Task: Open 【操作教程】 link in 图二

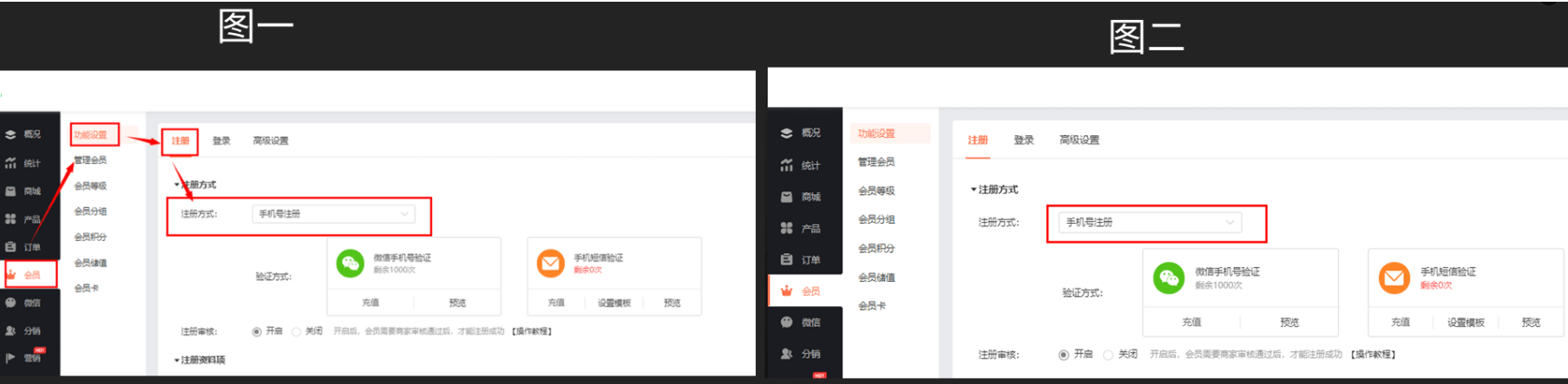Action: point(1373,355)
